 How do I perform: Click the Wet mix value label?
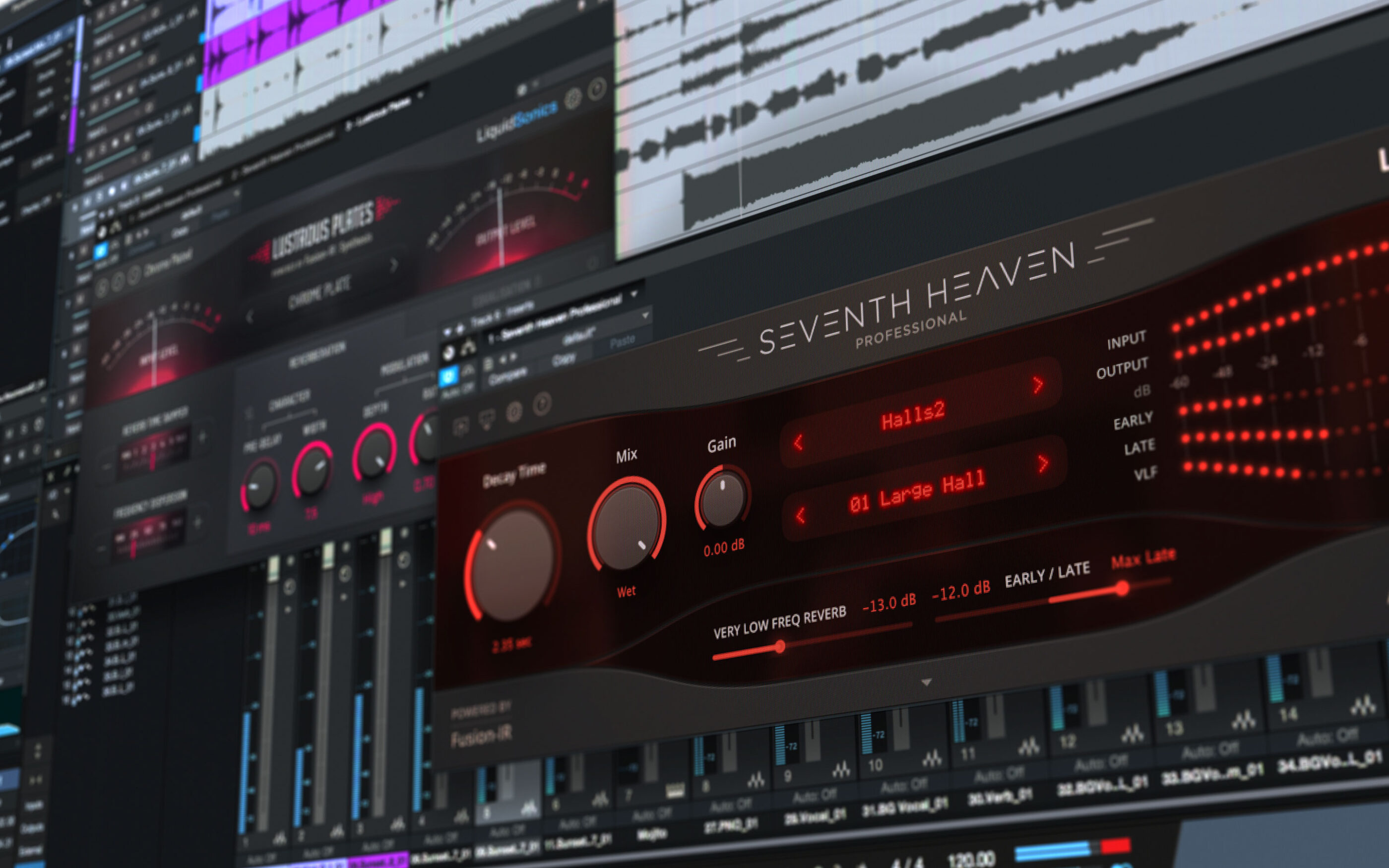tap(626, 591)
